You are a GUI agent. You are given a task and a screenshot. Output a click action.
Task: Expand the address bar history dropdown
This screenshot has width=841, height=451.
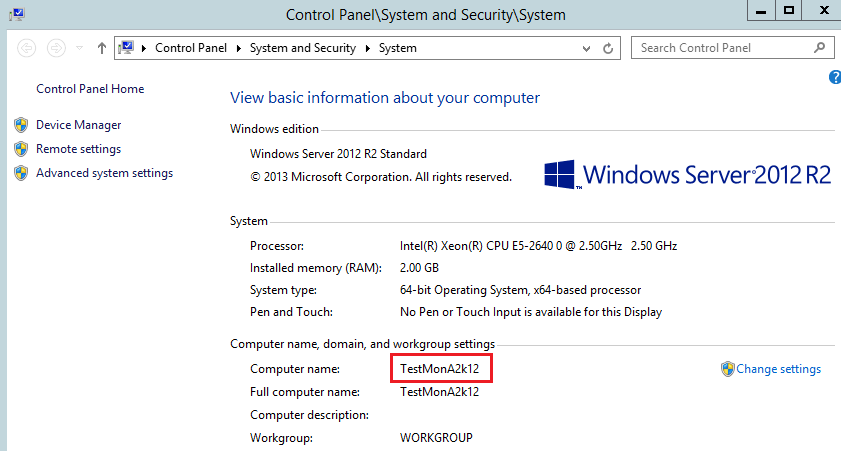pyautogui.click(x=585, y=48)
